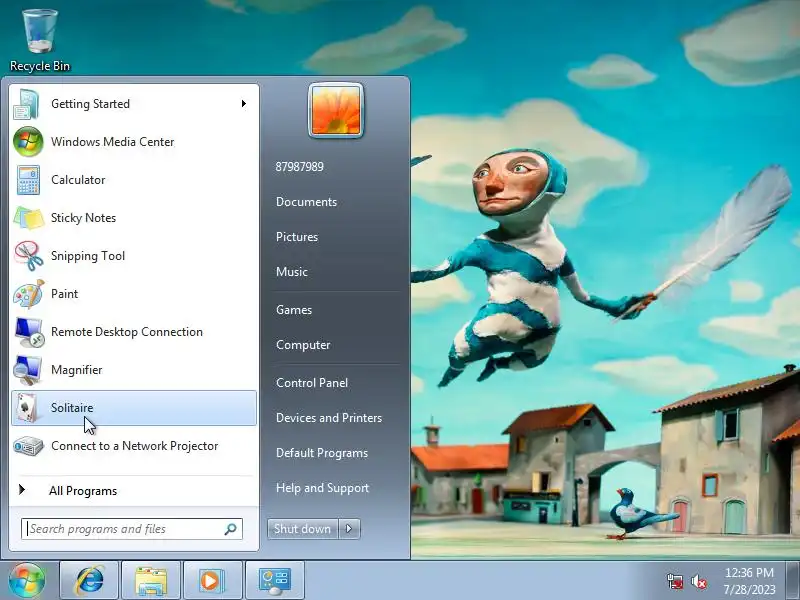Click the Calculator icon
The height and width of the screenshot is (600, 800).
tap(28, 180)
